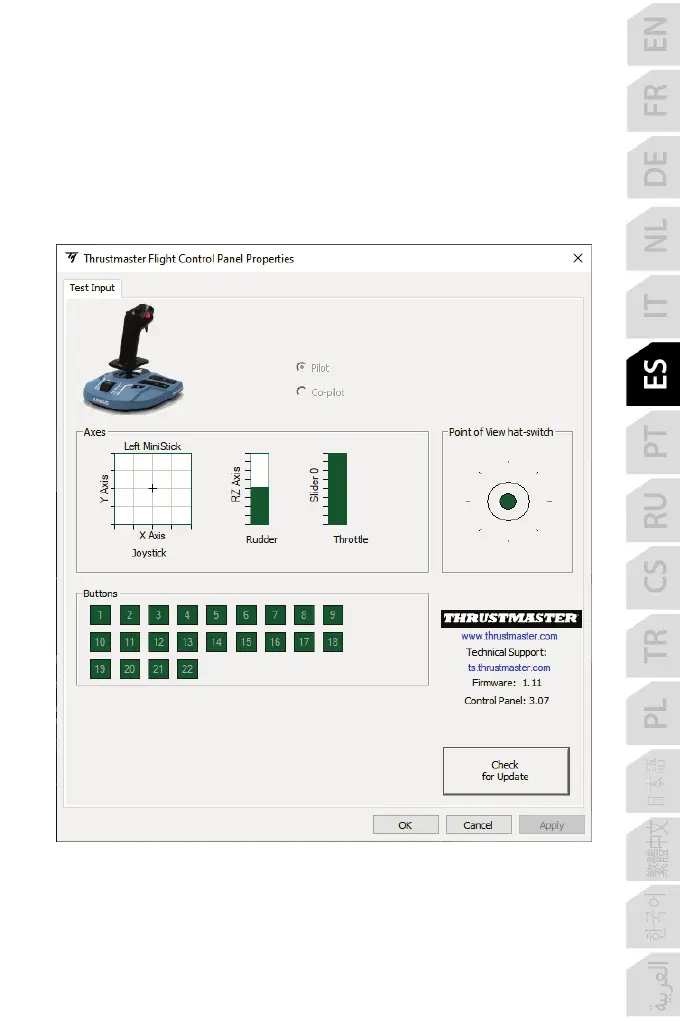Click the 'Control Panel: 3.07' text
680x1021 pixels.
point(507,701)
